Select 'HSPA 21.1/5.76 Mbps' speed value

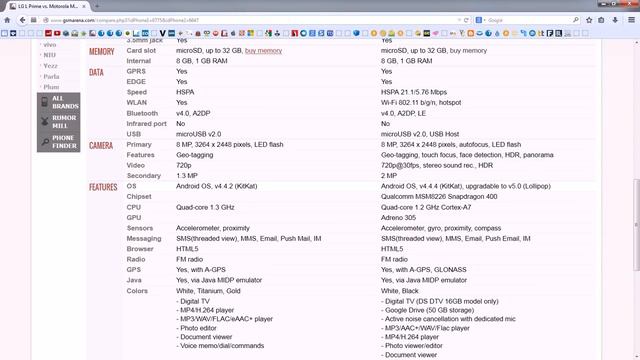click(x=414, y=92)
